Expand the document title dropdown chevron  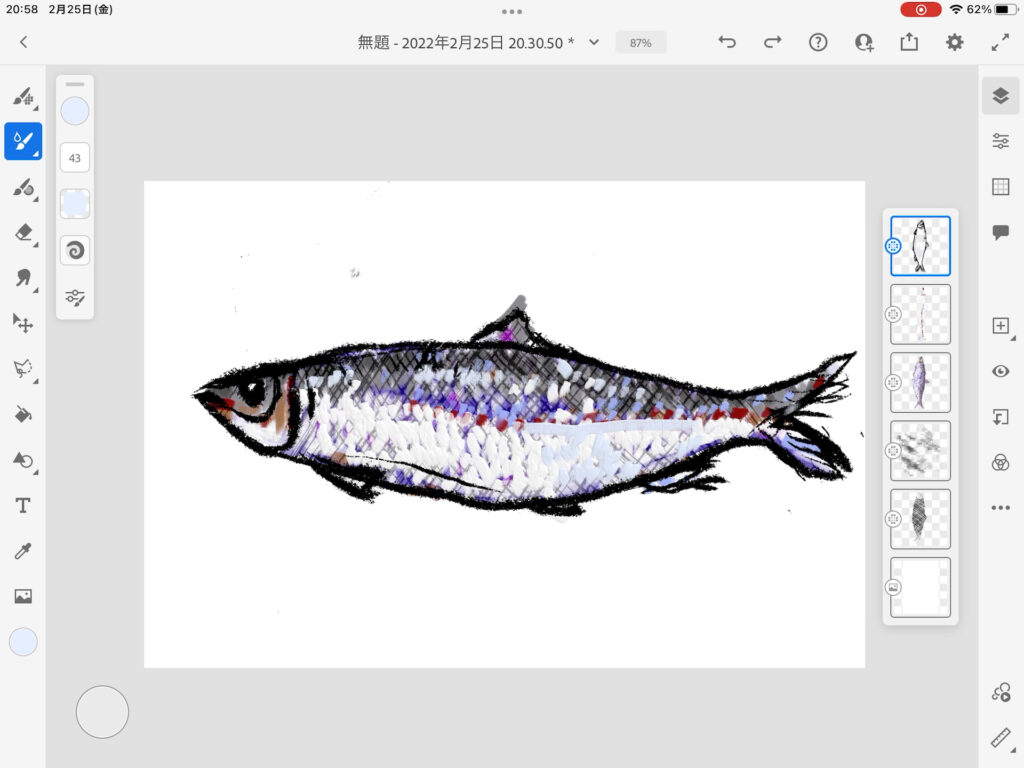tap(594, 42)
